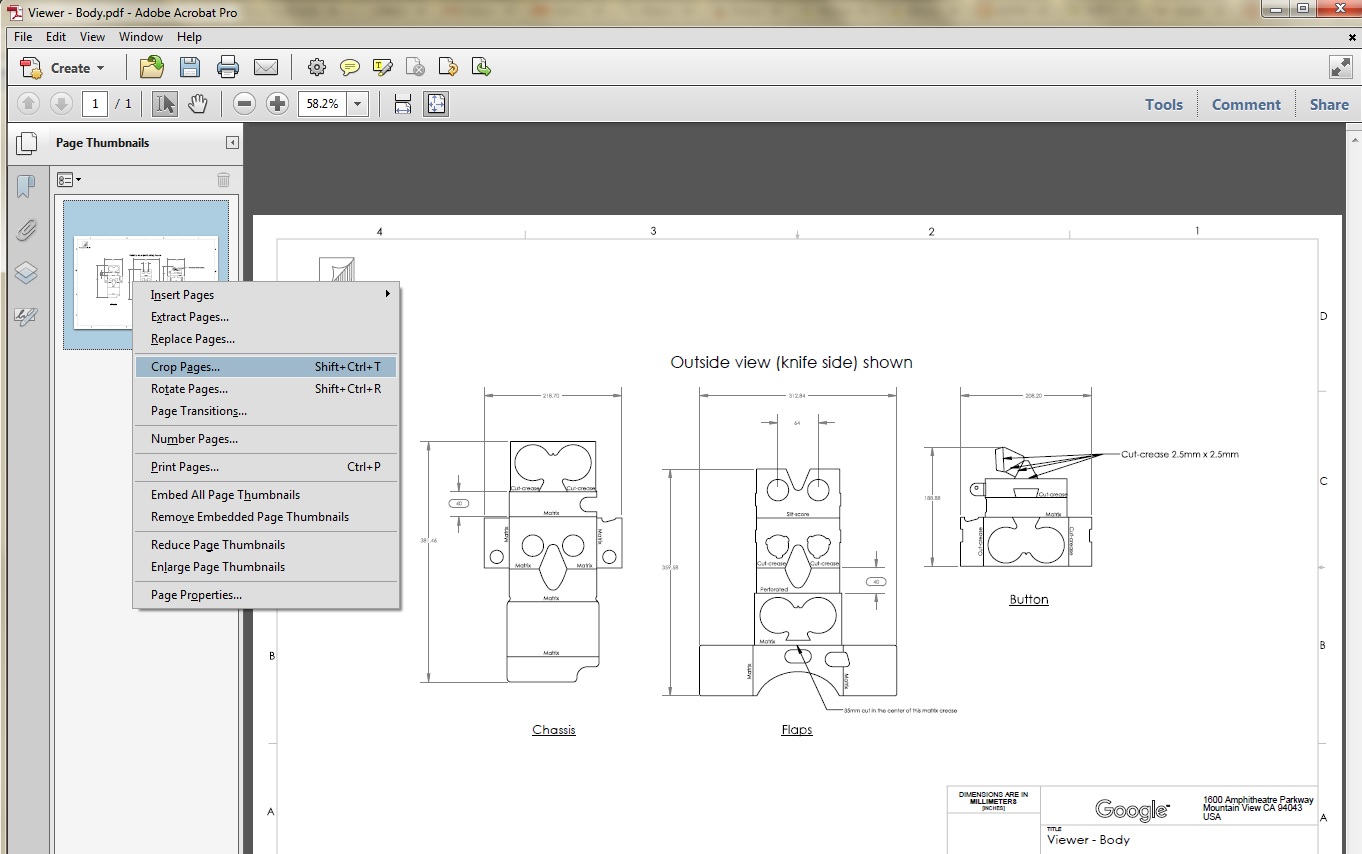1362x854 pixels.
Task: Click the green-arrow page icon in toolbar
Action: (481, 68)
